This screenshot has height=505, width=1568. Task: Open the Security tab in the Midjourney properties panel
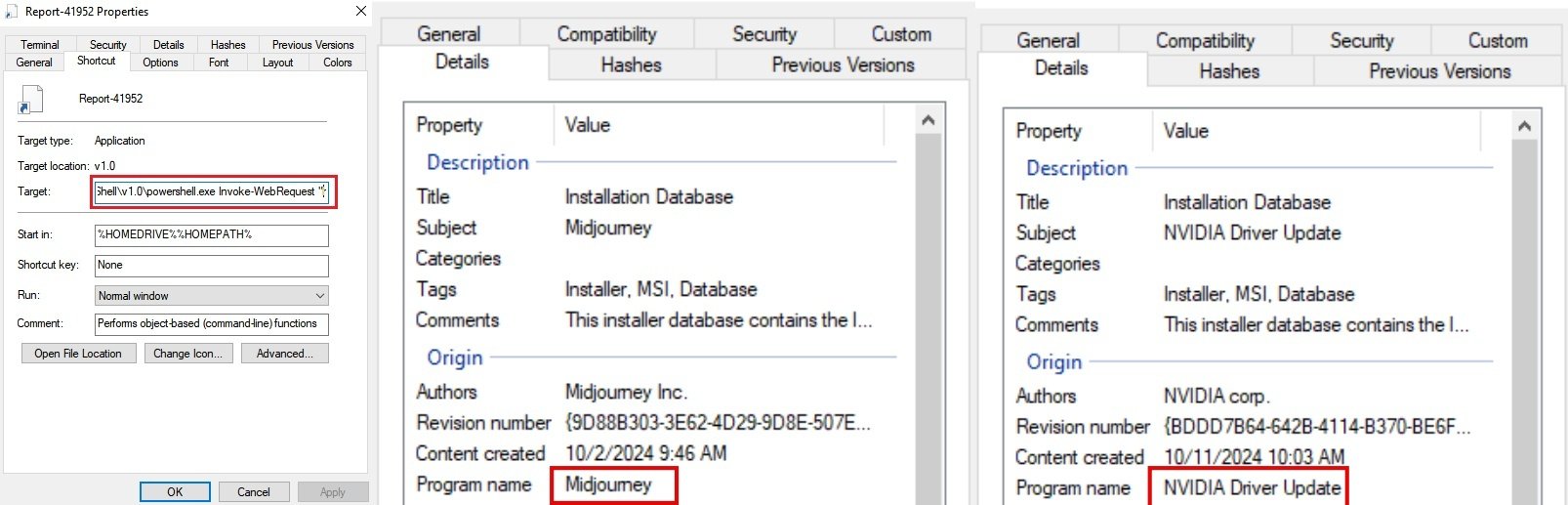[764, 34]
